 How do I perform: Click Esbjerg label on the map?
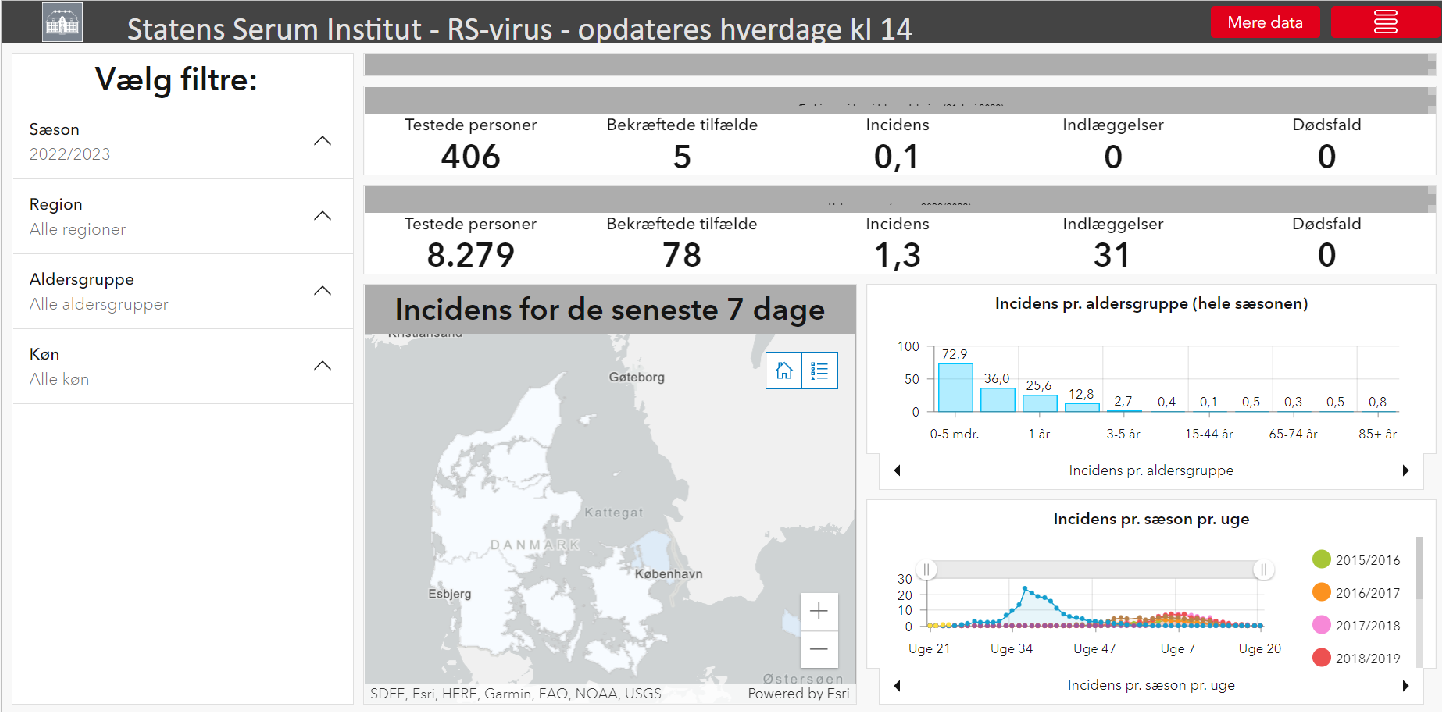coord(449,593)
